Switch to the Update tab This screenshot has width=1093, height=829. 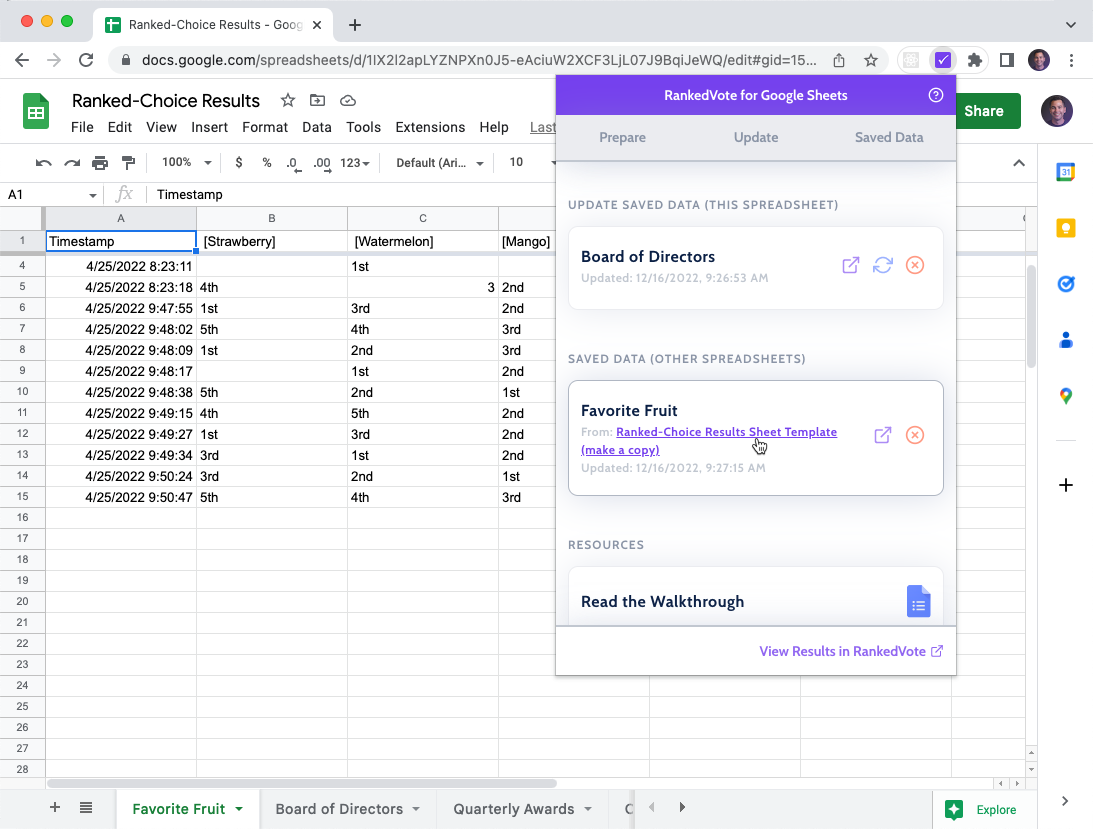point(756,137)
